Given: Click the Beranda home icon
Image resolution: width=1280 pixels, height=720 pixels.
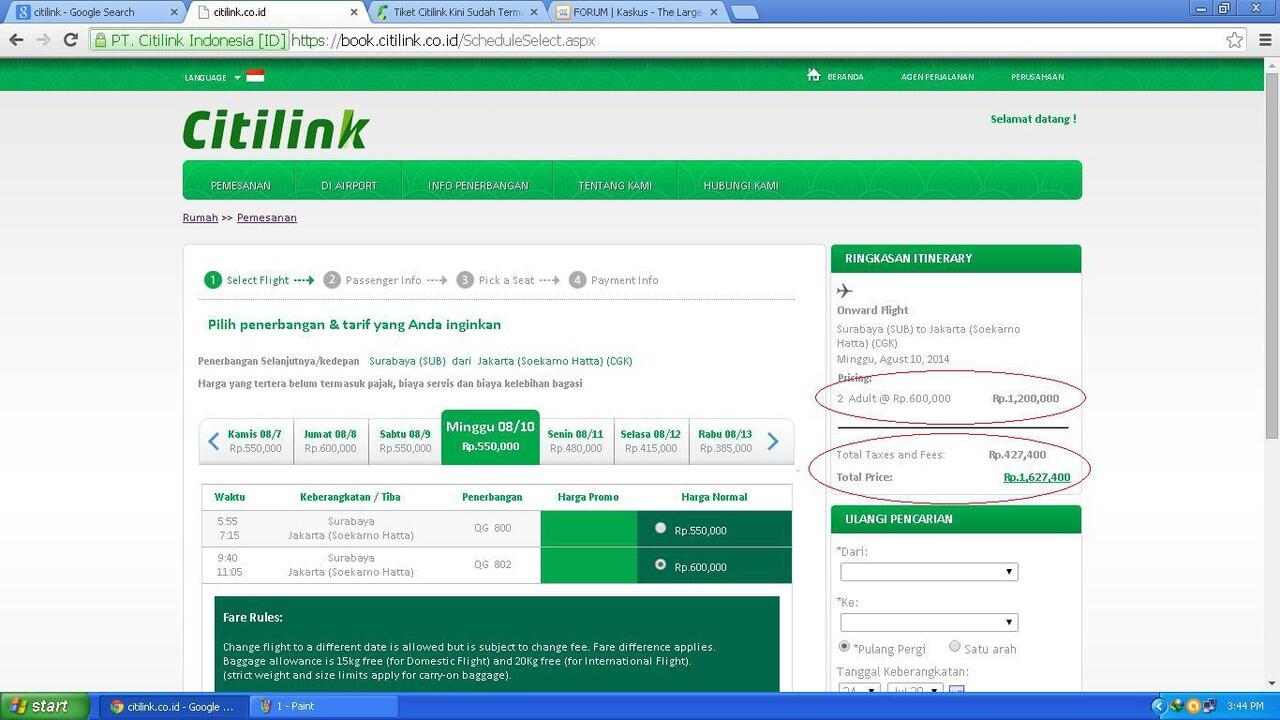Looking at the screenshot, I should (814, 75).
